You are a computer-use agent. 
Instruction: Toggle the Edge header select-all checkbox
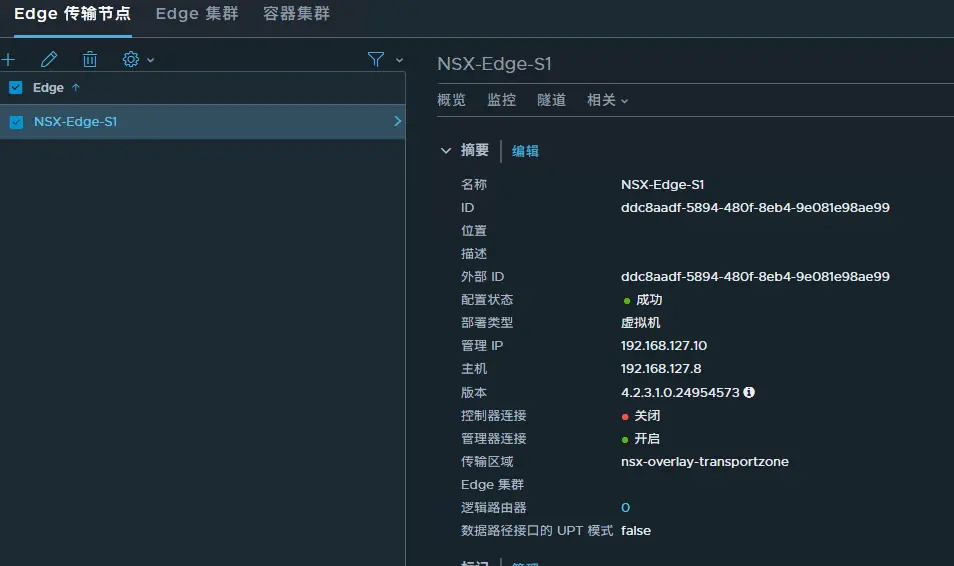pos(16,88)
